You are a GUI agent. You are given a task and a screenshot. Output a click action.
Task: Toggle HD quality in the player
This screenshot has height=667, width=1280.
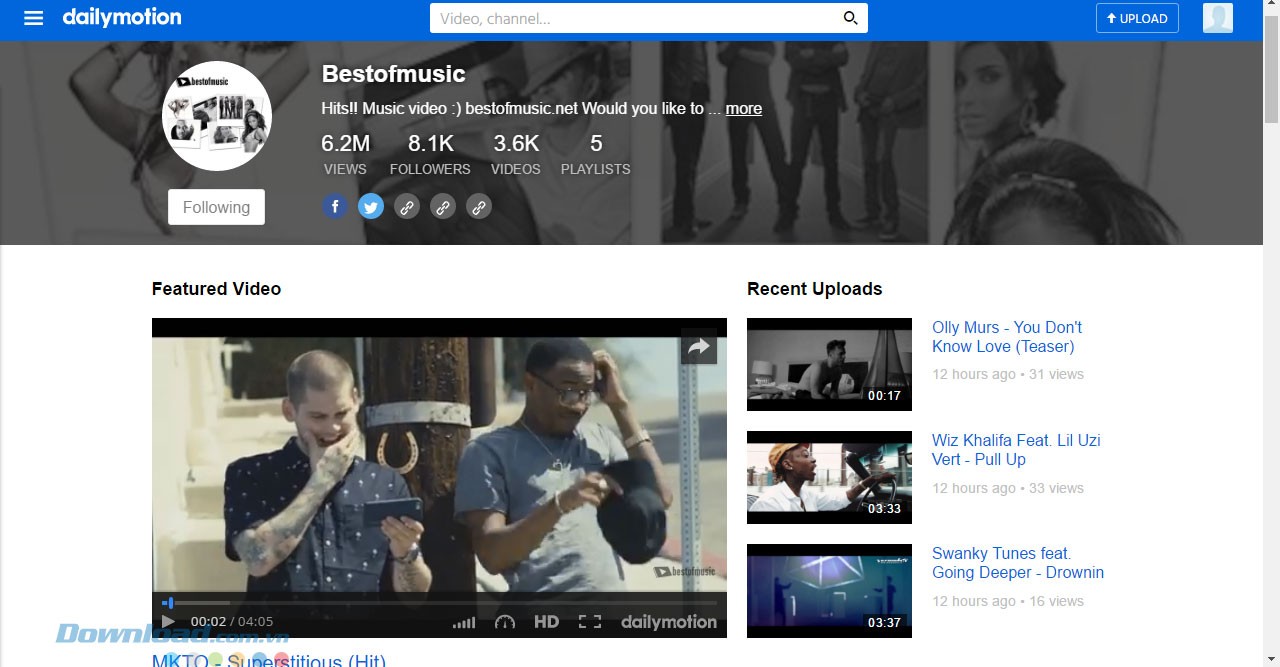(546, 622)
